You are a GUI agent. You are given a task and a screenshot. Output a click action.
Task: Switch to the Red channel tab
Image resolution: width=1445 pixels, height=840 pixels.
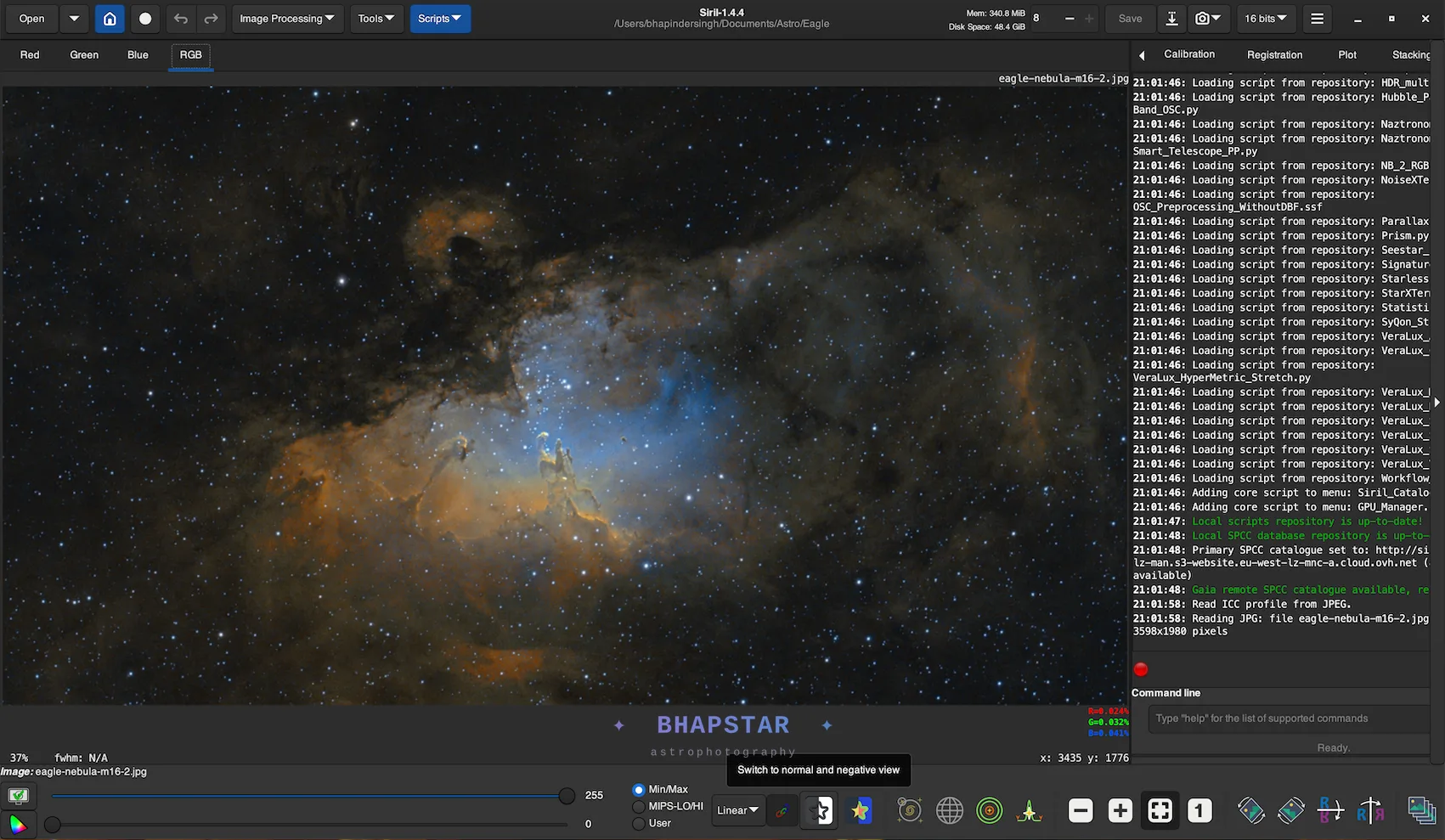click(30, 55)
